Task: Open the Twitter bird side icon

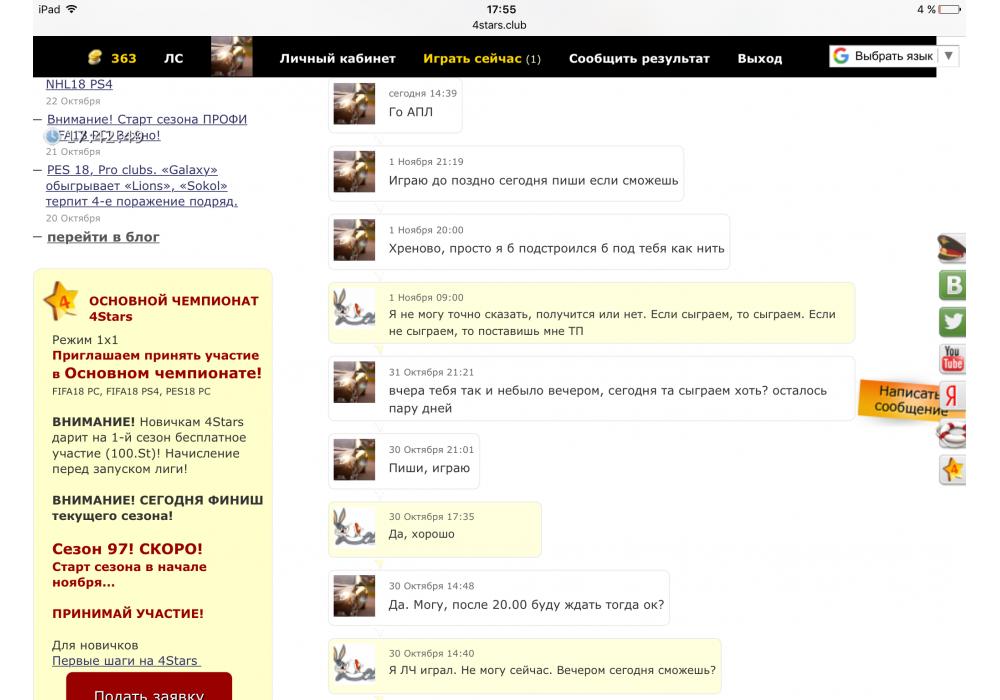Action: (952, 321)
